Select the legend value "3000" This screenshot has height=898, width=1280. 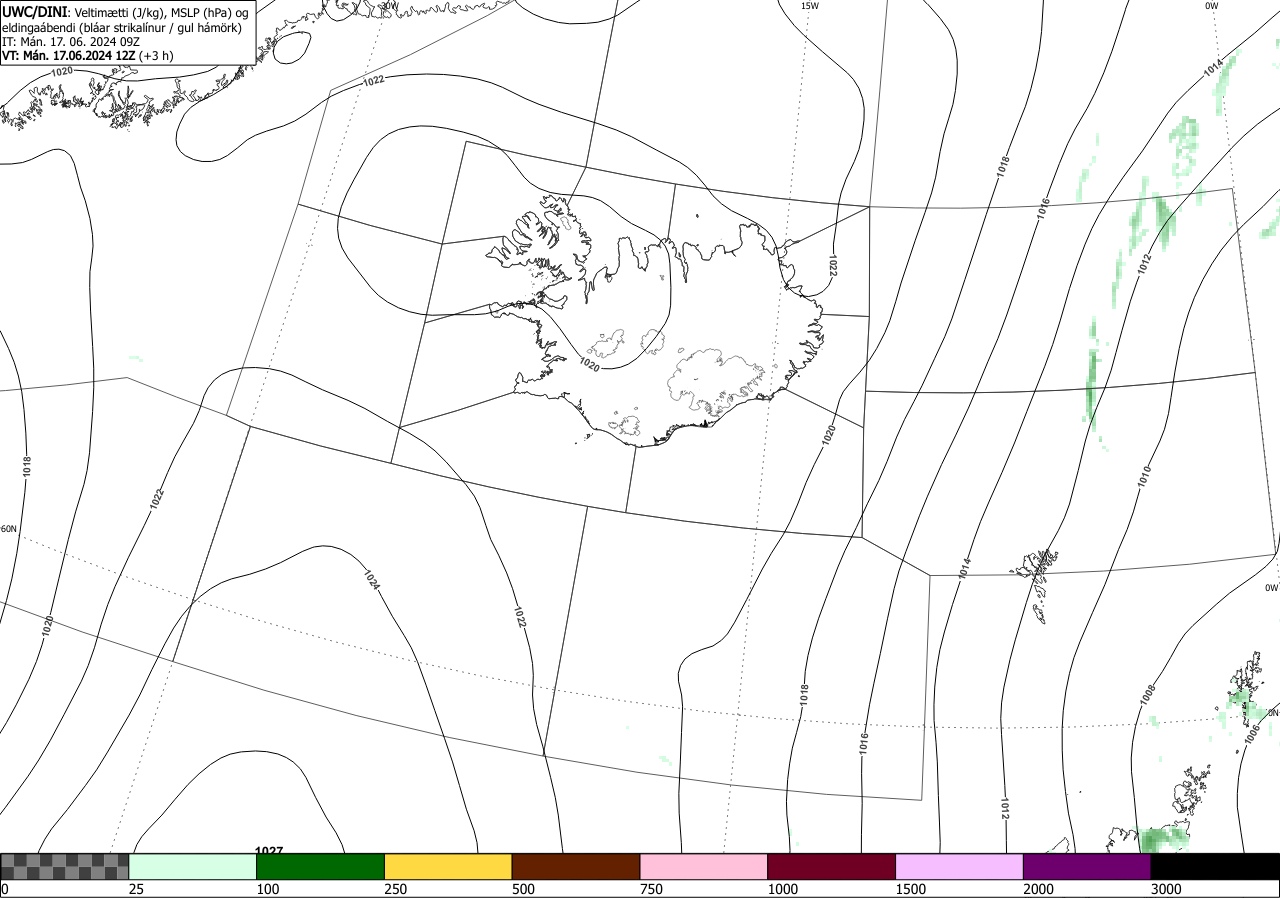click(x=1166, y=889)
